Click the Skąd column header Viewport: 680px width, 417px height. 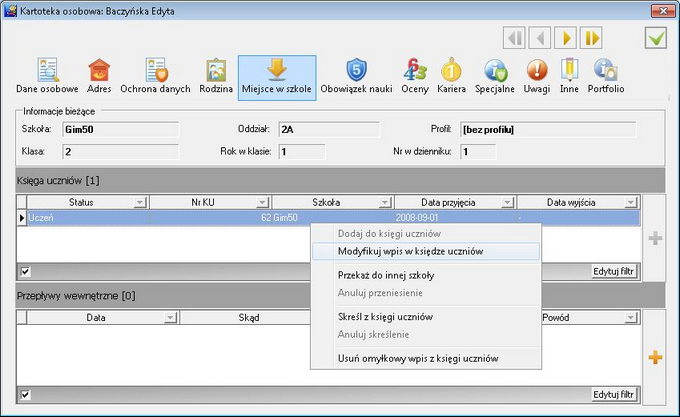[249, 318]
